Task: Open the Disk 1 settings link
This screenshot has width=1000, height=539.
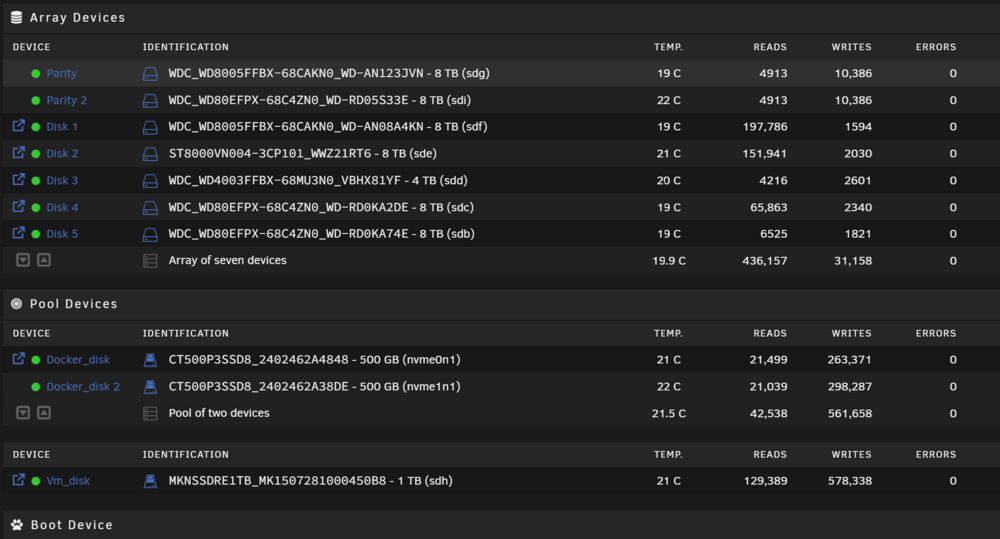Action: [62, 127]
